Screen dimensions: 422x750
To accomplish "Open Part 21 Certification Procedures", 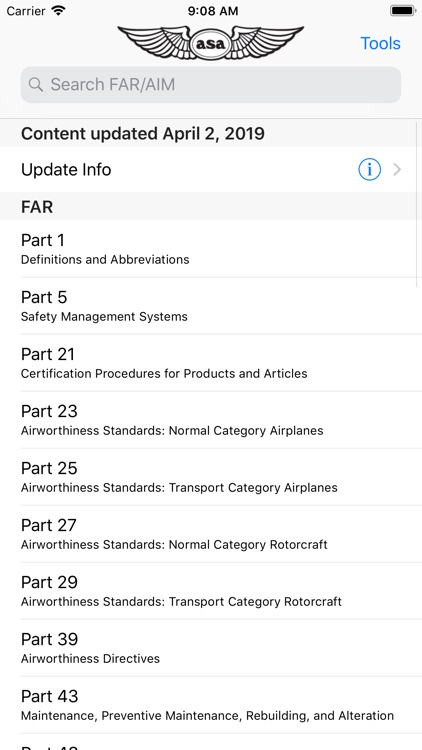I will click(211, 362).
